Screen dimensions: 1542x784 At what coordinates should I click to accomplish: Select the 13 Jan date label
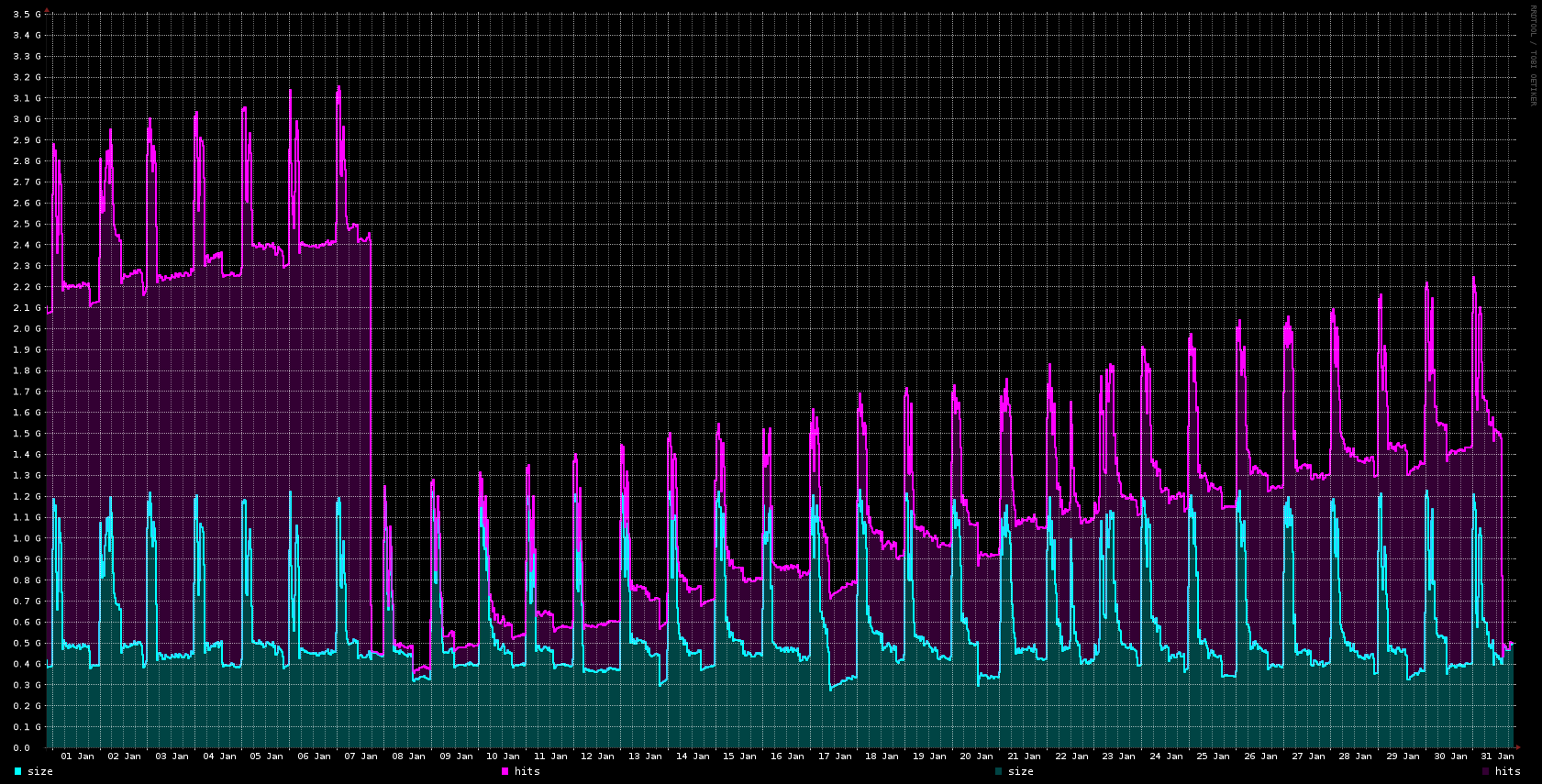point(645,756)
